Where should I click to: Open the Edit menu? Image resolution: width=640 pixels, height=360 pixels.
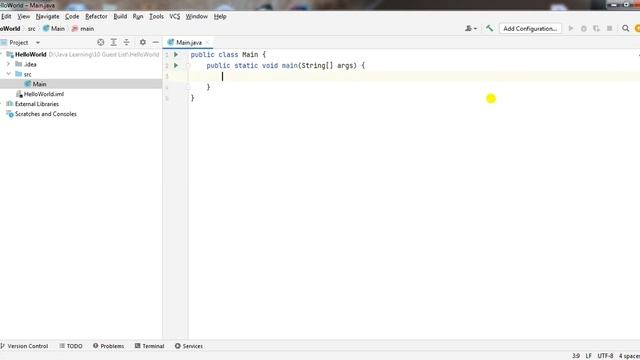coord(6,16)
